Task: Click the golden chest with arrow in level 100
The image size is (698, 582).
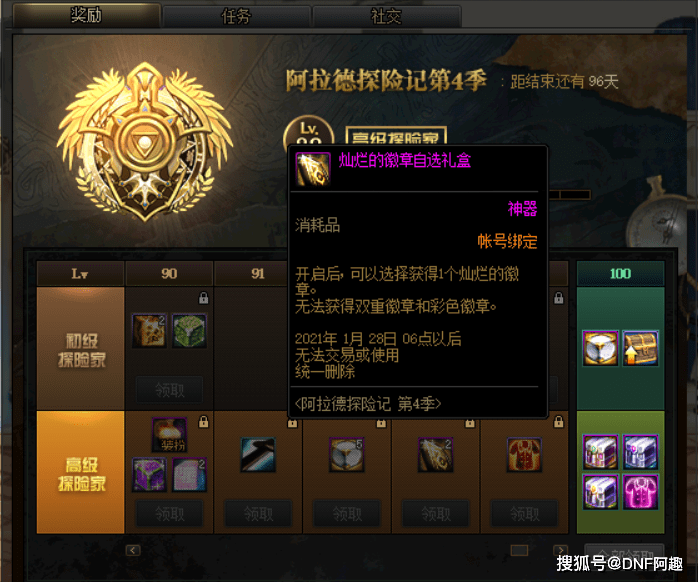Action: (640, 348)
